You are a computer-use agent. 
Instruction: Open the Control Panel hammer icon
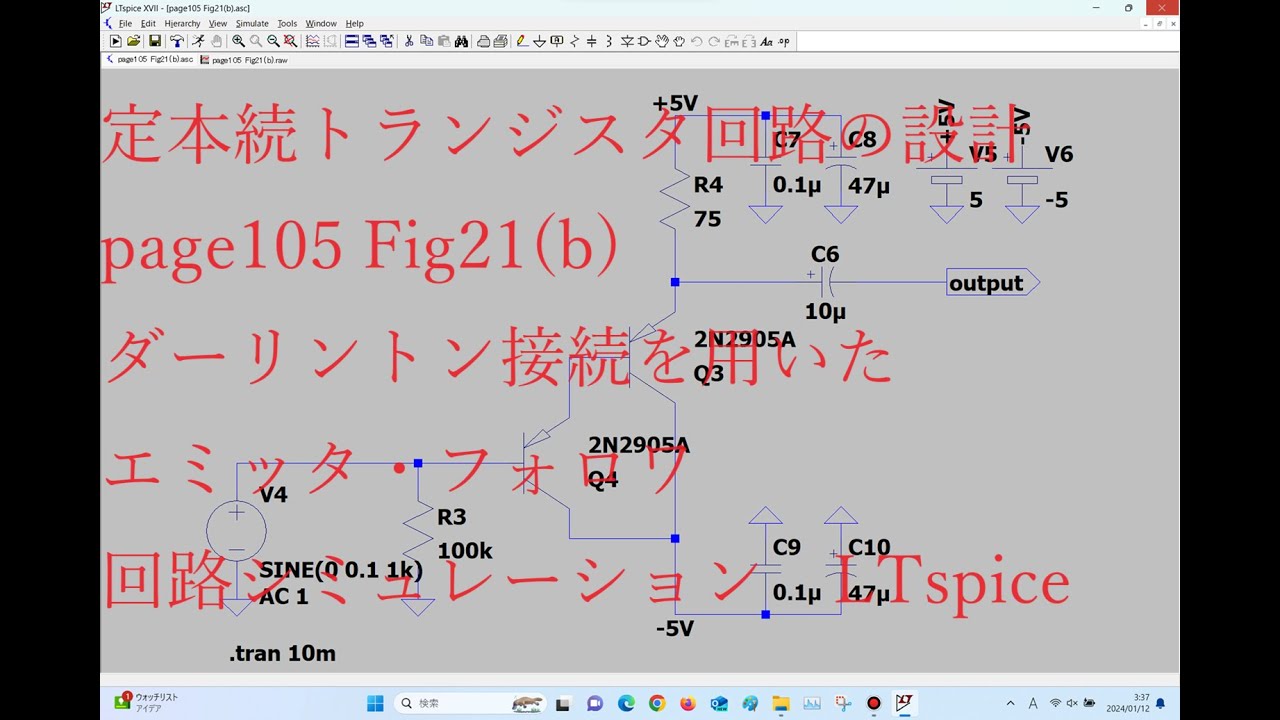click(x=177, y=41)
